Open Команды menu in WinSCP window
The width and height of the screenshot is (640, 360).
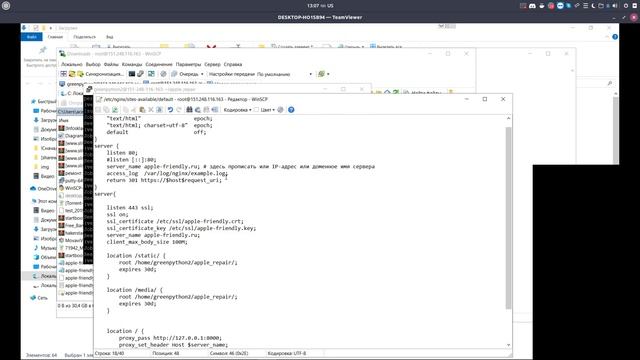coord(132,64)
